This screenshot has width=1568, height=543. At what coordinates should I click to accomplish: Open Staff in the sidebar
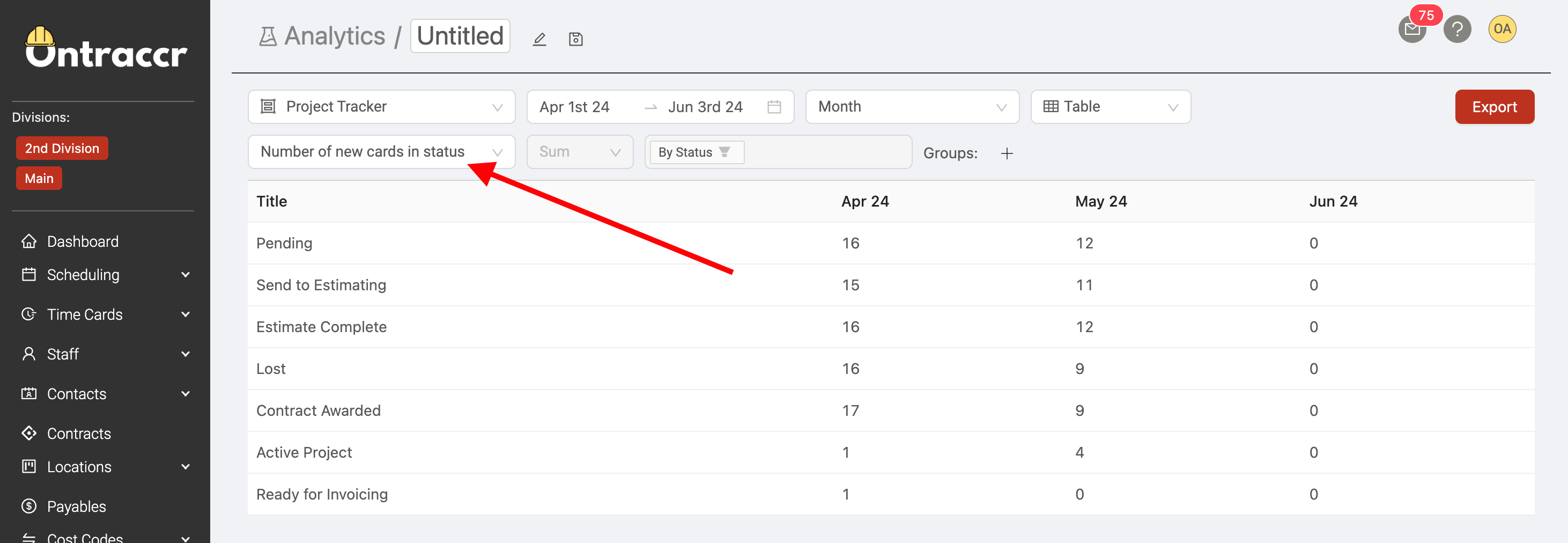63,354
